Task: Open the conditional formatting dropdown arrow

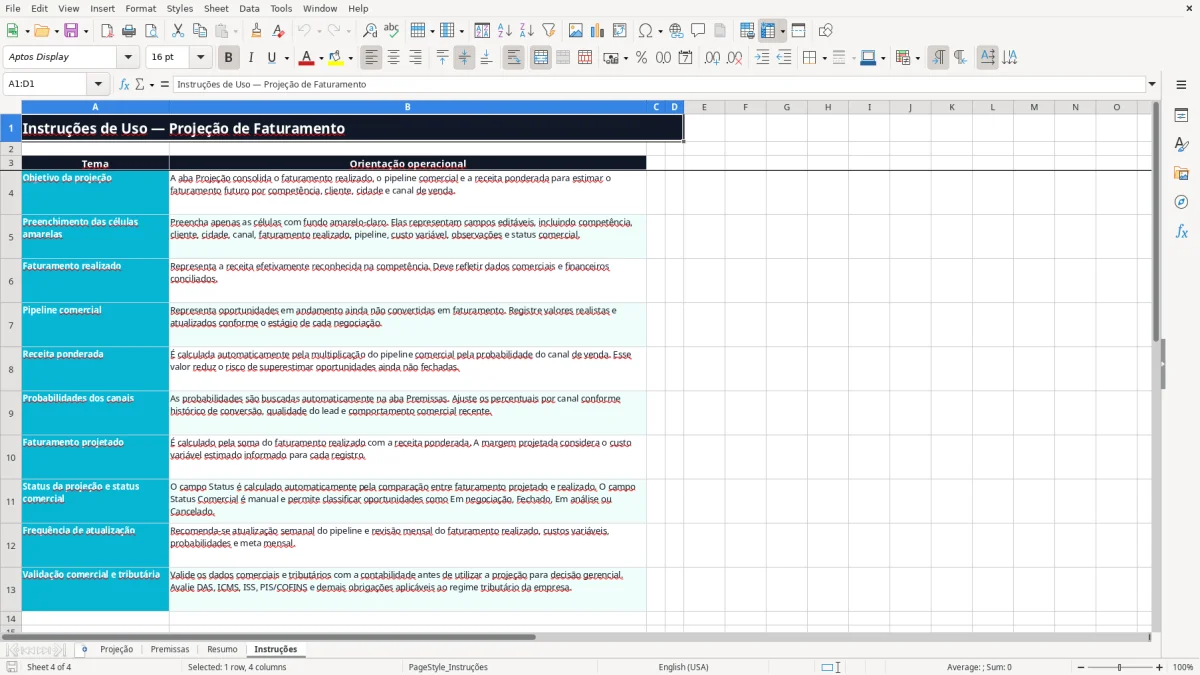Action: (917, 58)
